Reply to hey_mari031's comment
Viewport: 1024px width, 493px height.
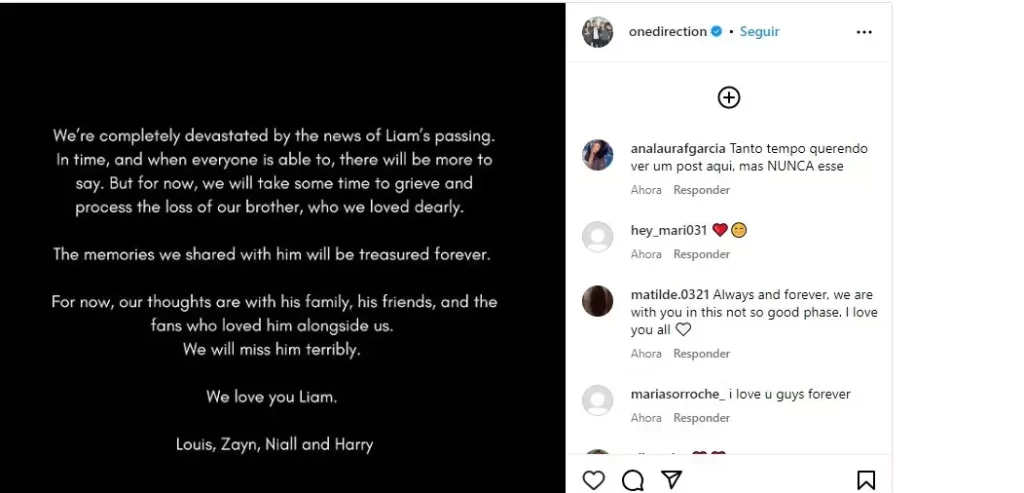click(701, 254)
